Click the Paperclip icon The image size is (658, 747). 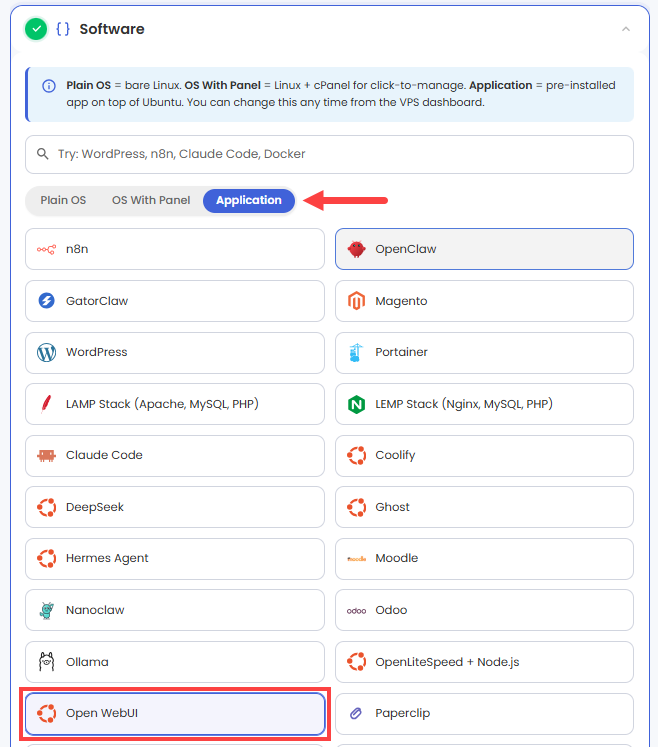click(356, 713)
